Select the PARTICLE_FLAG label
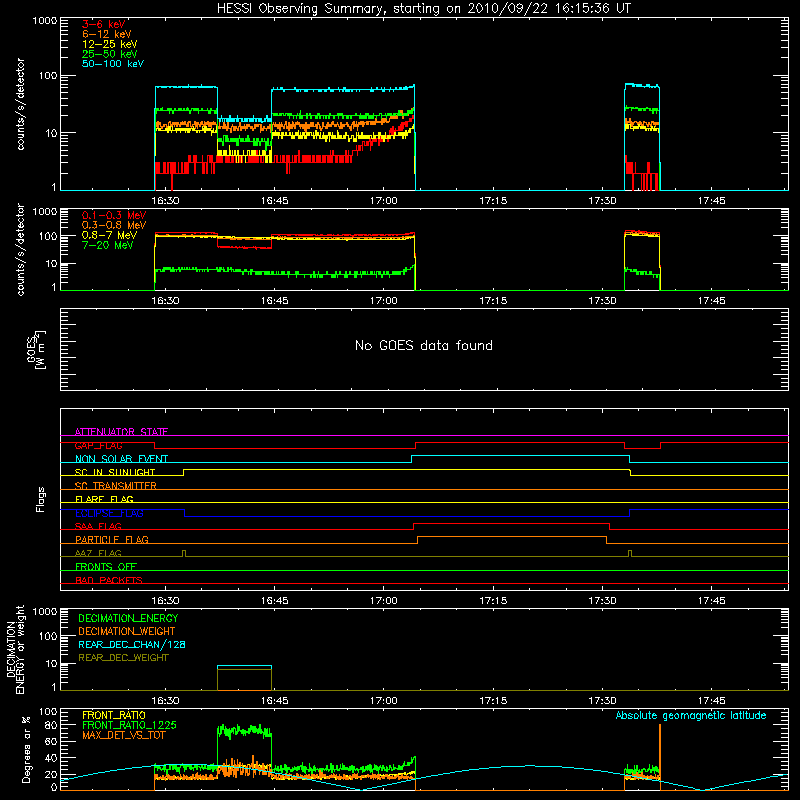Image resolution: width=800 pixels, height=800 pixels. coord(112,539)
